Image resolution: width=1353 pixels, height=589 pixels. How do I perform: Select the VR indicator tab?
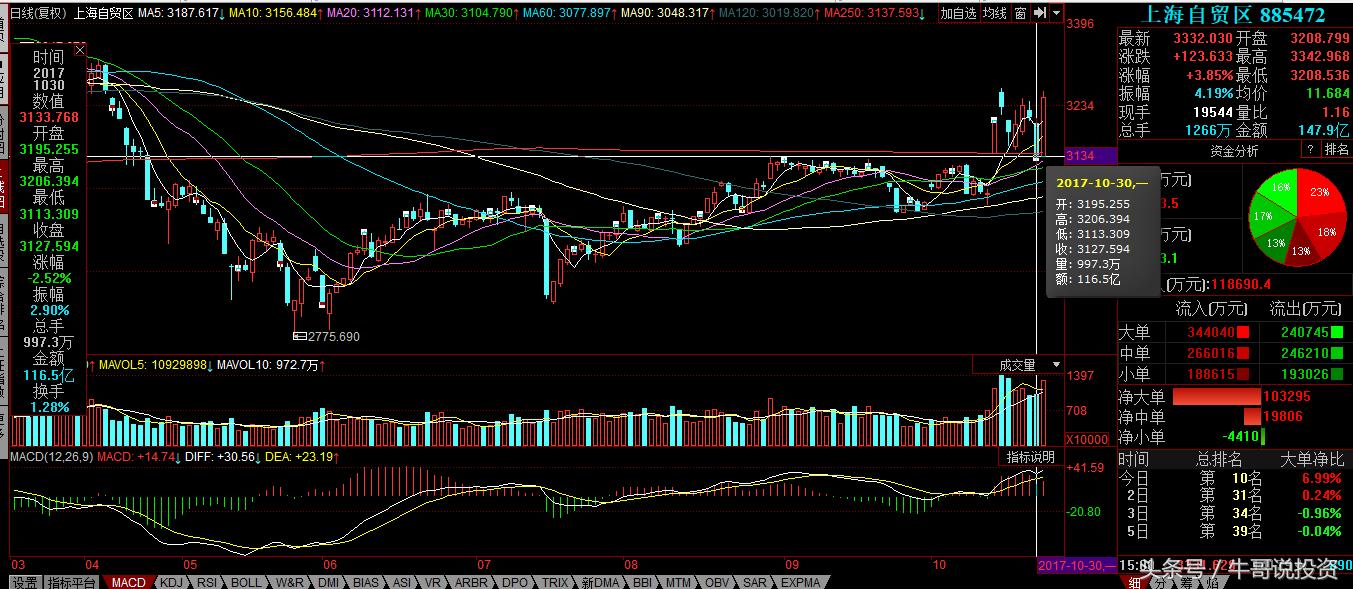[x=433, y=582]
